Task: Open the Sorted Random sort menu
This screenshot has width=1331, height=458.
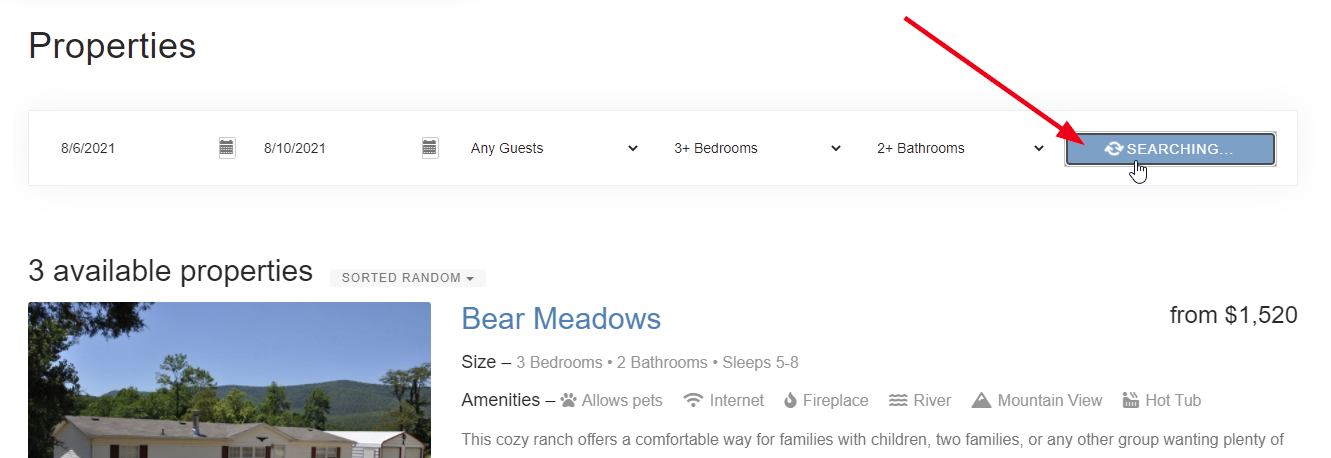Action: click(407, 278)
